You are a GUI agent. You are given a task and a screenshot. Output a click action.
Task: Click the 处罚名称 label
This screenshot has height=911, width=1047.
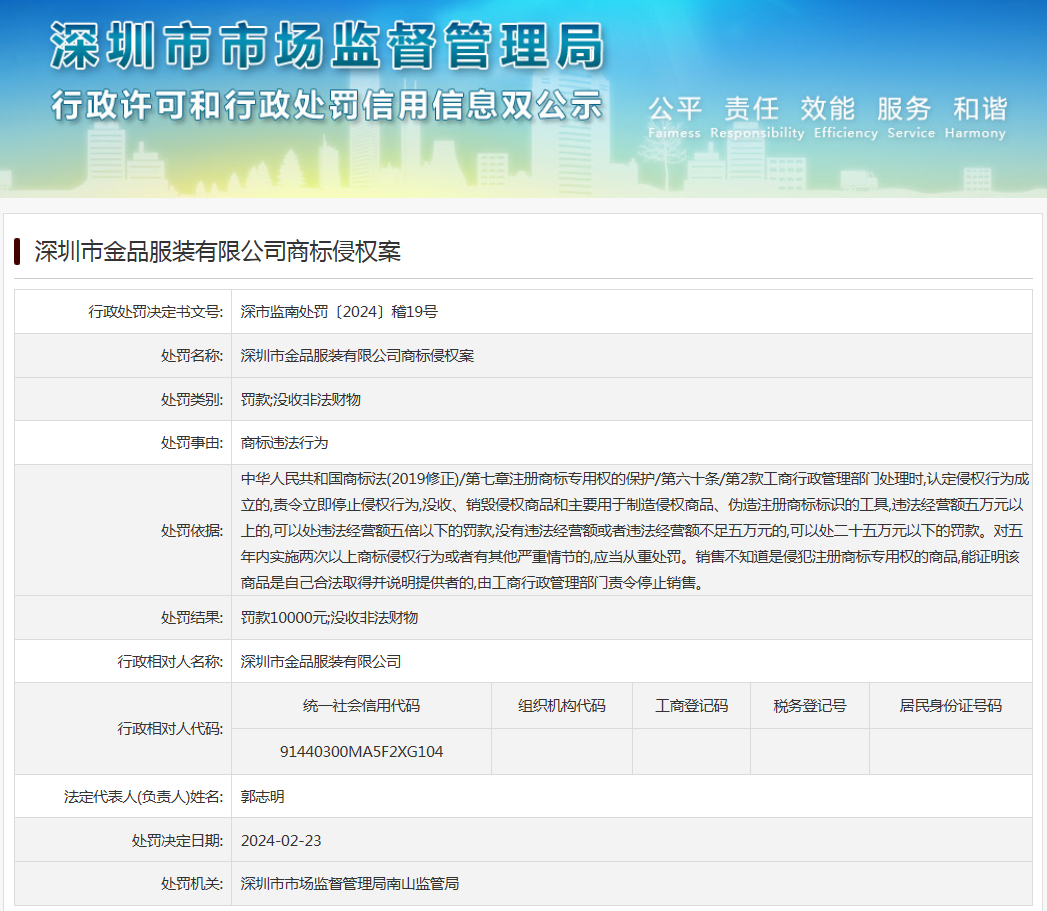click(x=192, y=356)
